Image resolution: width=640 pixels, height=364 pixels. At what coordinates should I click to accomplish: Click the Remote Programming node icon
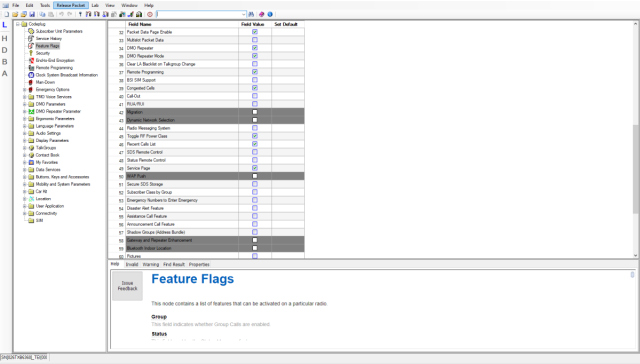pos(31,68)
